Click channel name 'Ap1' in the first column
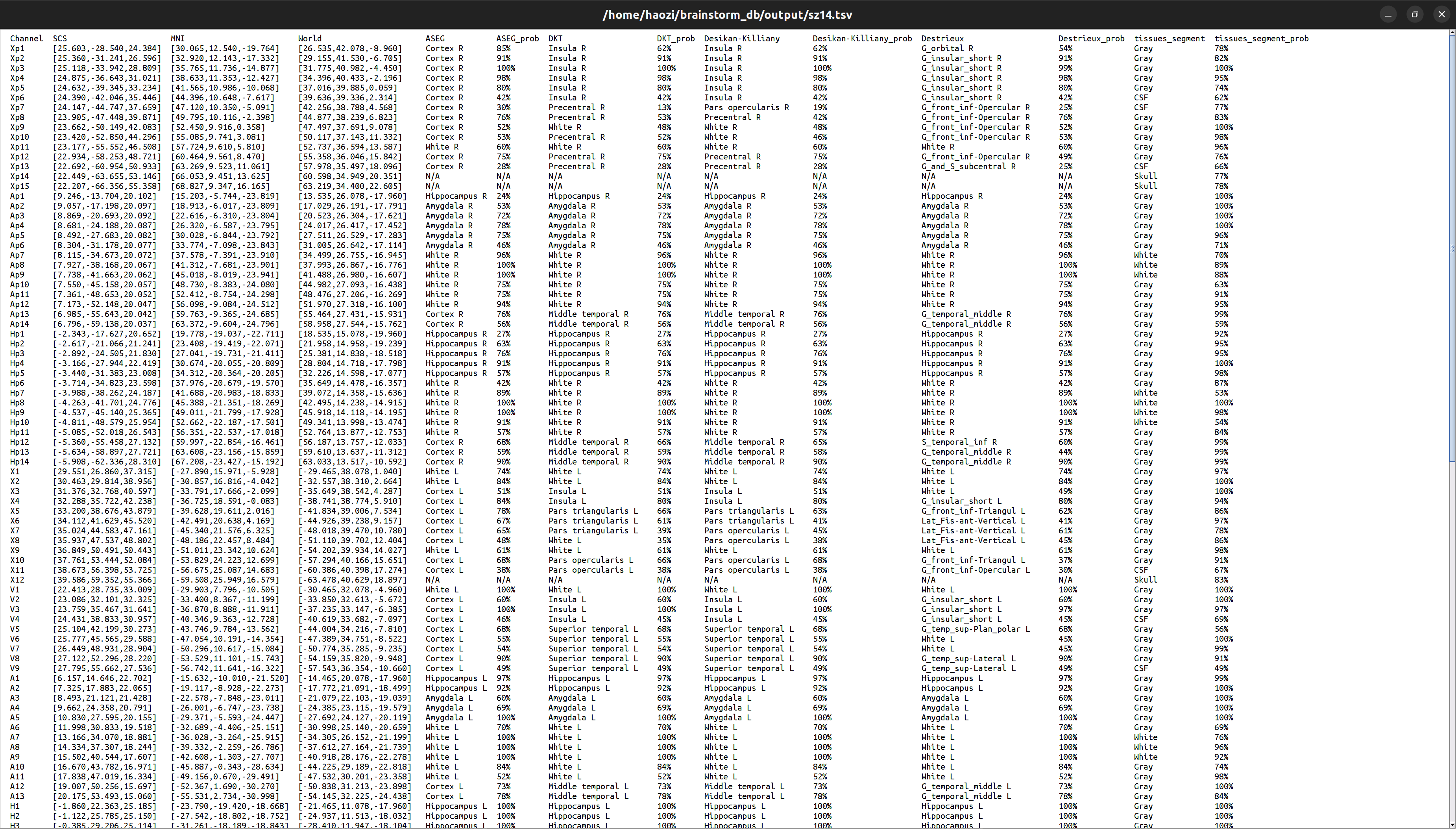Screen dimensions: 1456x829 tap(17, 196)
